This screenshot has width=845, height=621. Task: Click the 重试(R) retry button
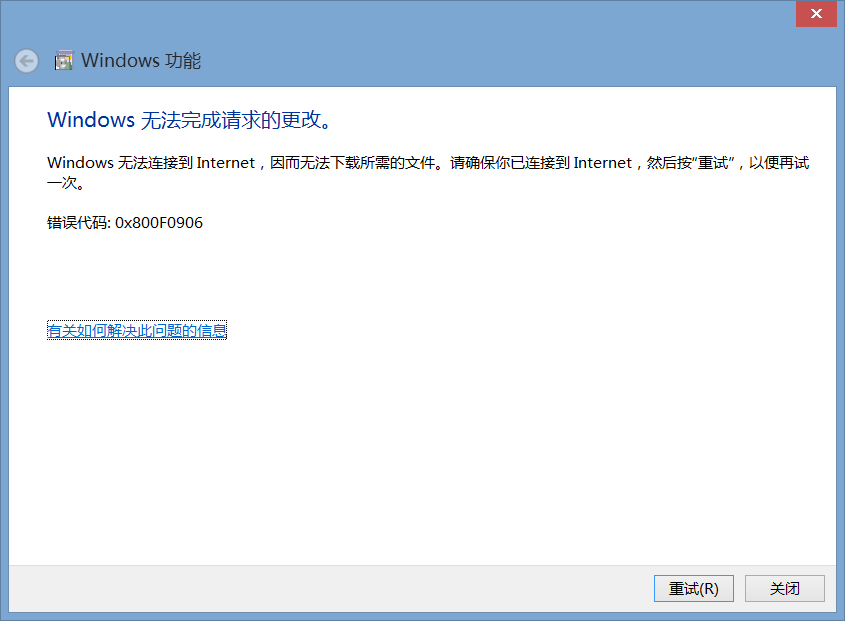click(x=694, y=588)
